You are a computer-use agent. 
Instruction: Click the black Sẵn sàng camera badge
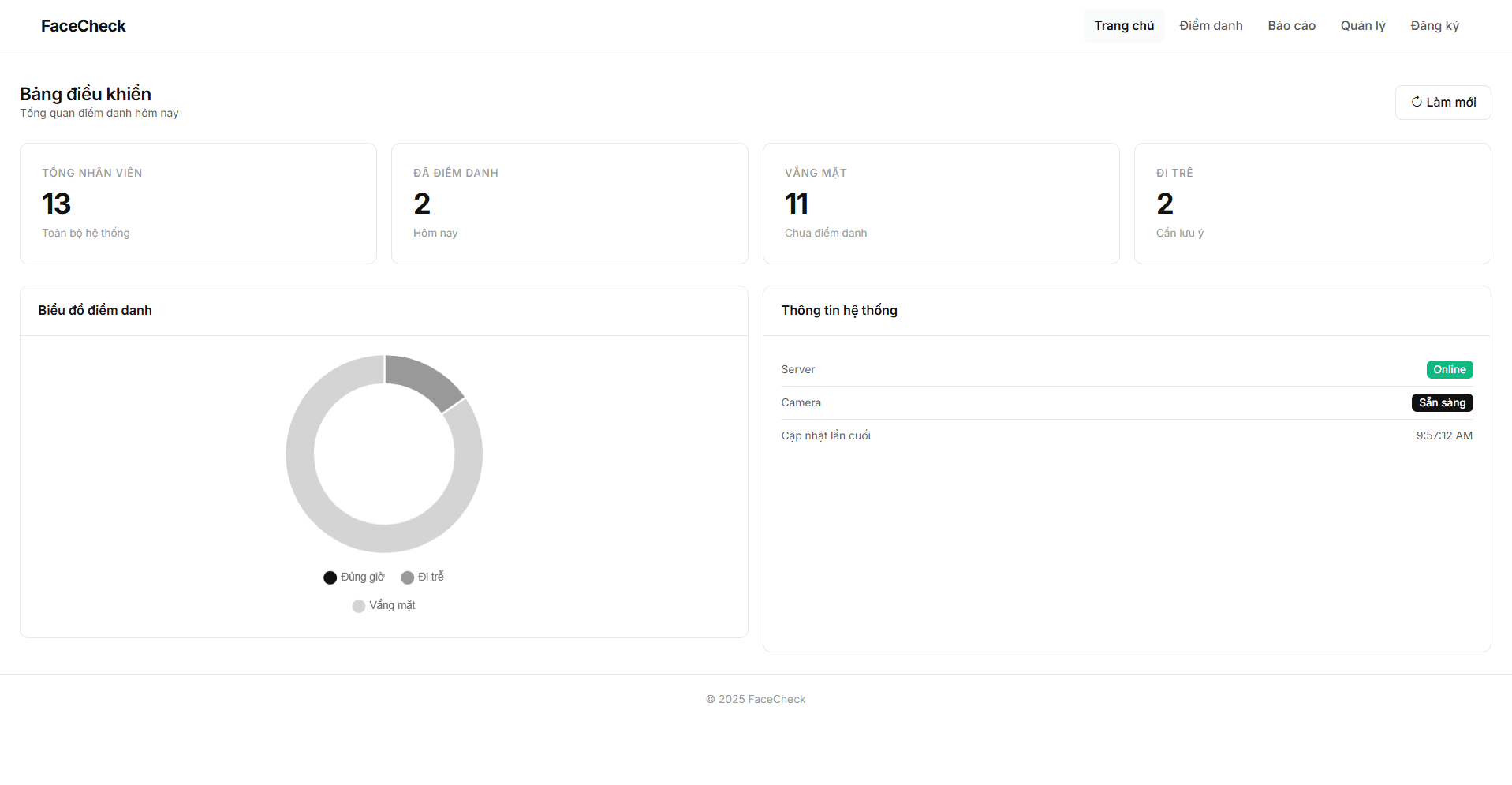pyautogui.click(x=1441, y=403)
